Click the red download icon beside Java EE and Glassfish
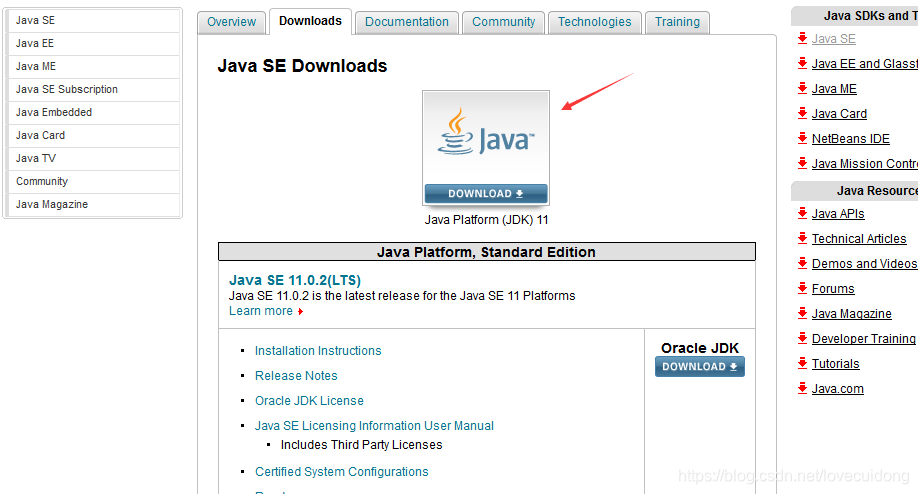 click(803, 63)
